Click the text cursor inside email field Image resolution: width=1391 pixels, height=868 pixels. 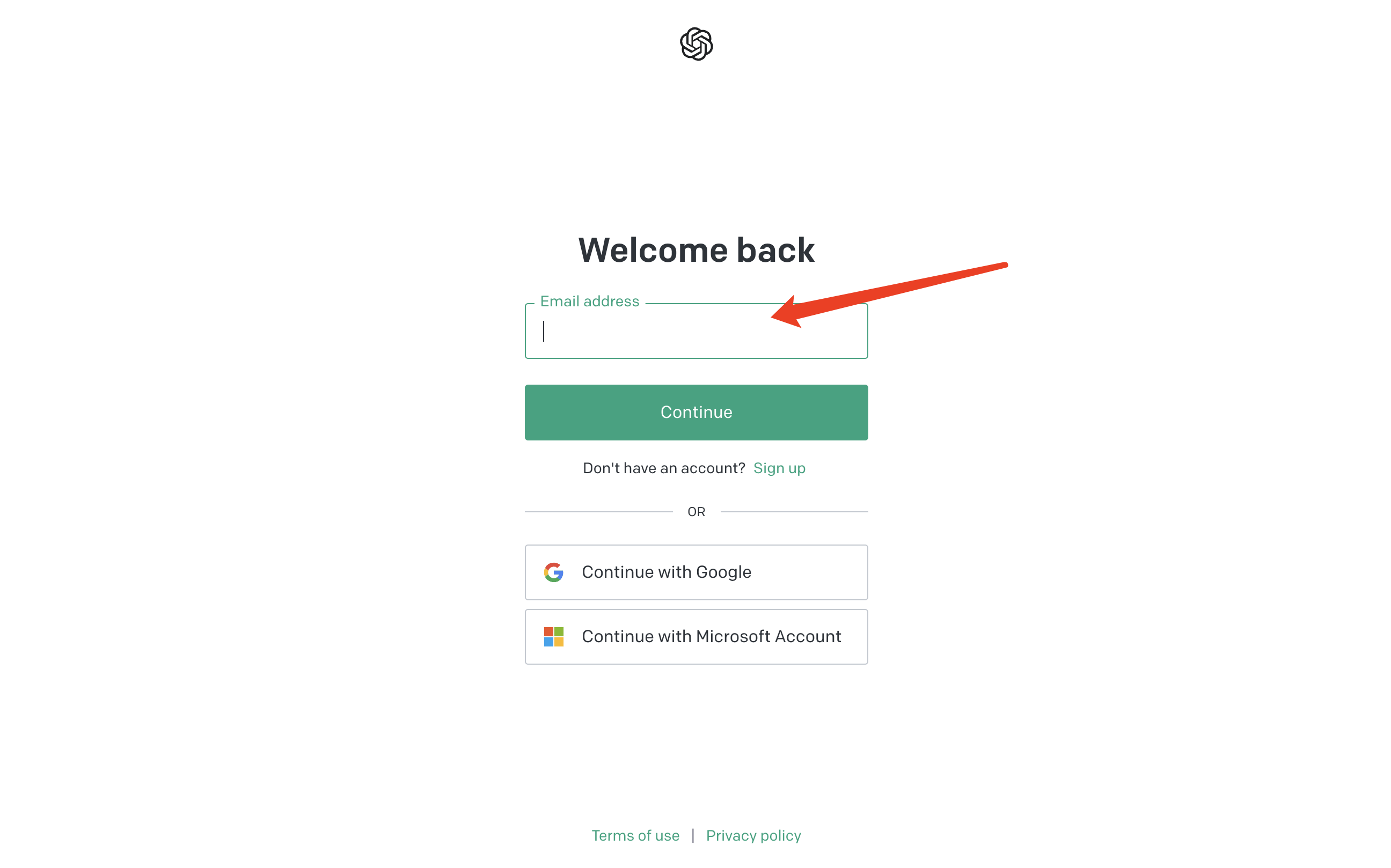click(x=543, y=331)
